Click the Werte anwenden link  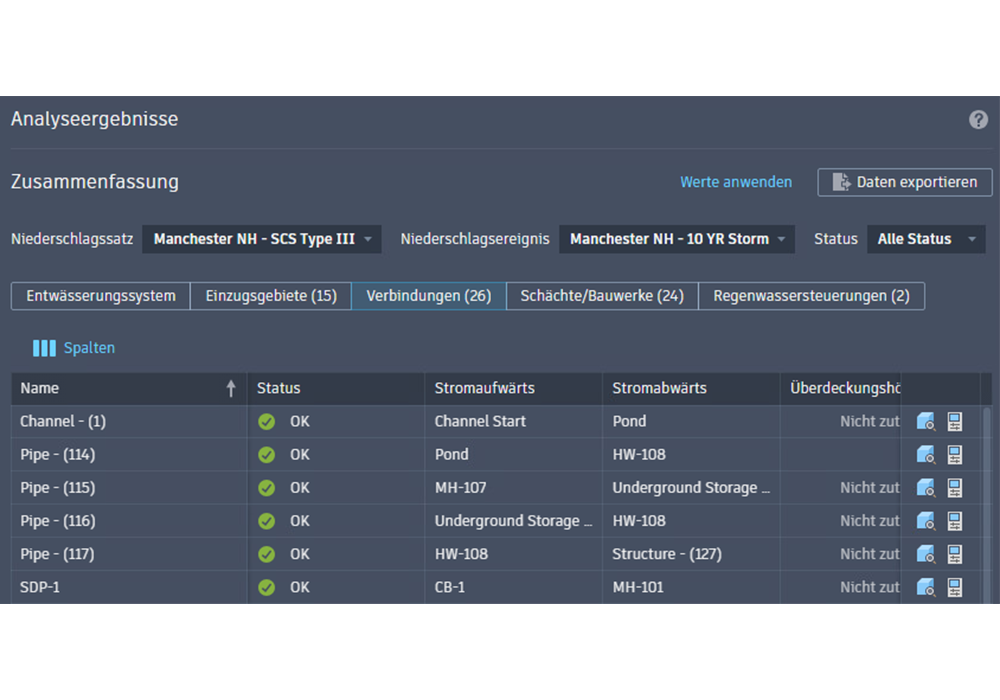[736, 182]
